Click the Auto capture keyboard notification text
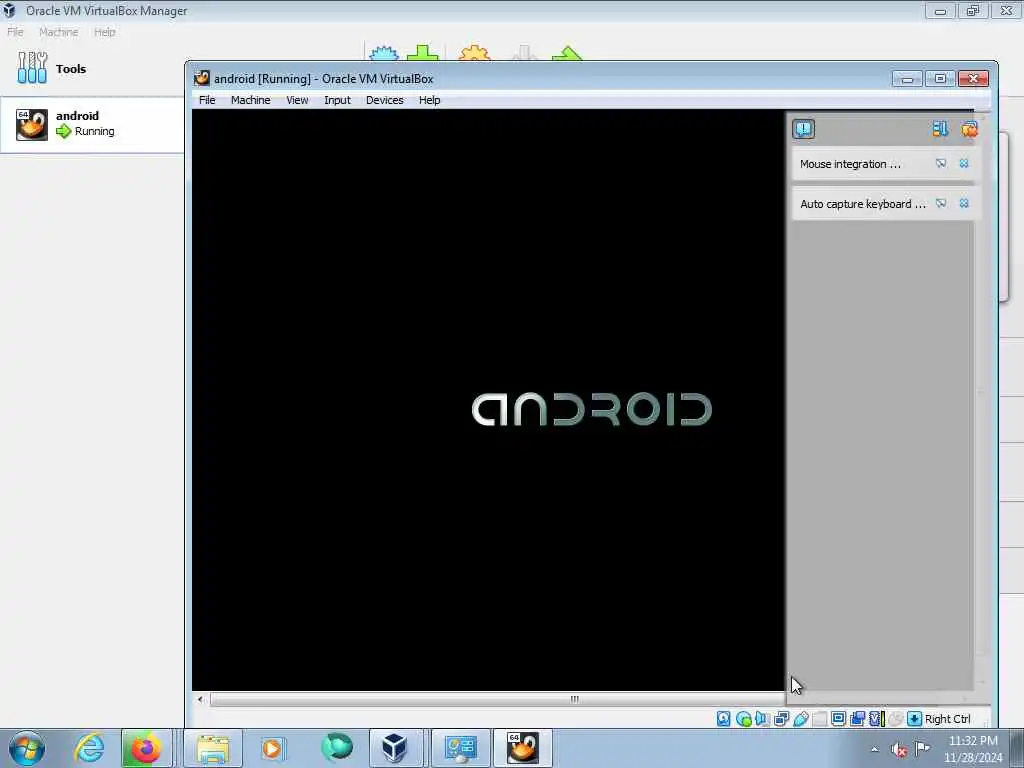The width and height of the screenshot is (1024, 768). [863, 204]
